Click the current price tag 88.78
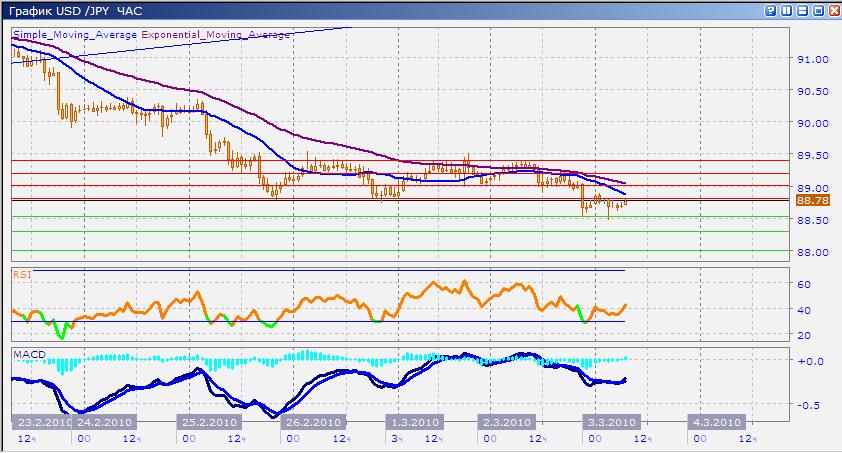The height and width of the screenshot is (453, 842). 810,200
